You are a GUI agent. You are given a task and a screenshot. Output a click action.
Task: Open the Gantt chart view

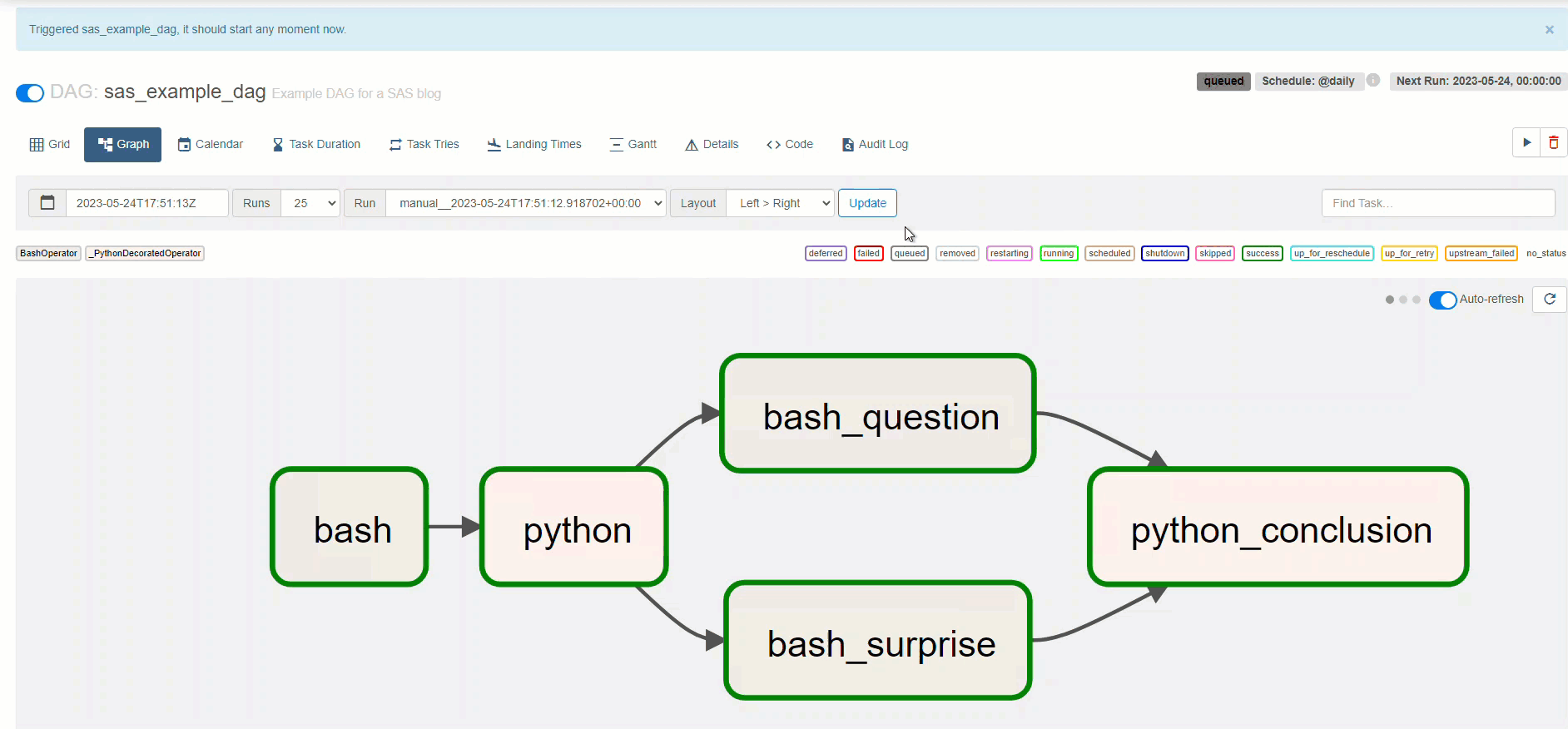[x=633, y=145]
